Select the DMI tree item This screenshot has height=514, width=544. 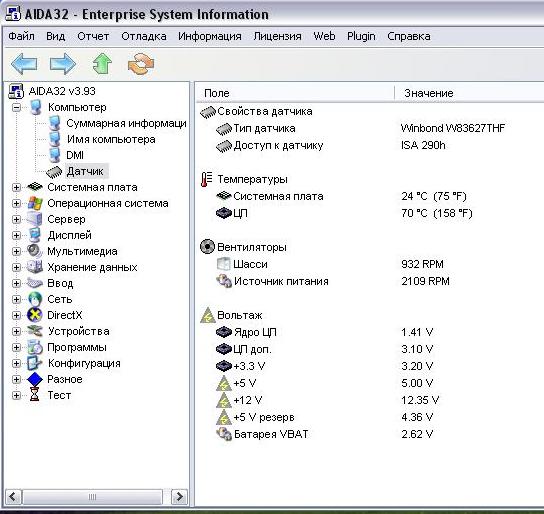[x=75, y=155]
